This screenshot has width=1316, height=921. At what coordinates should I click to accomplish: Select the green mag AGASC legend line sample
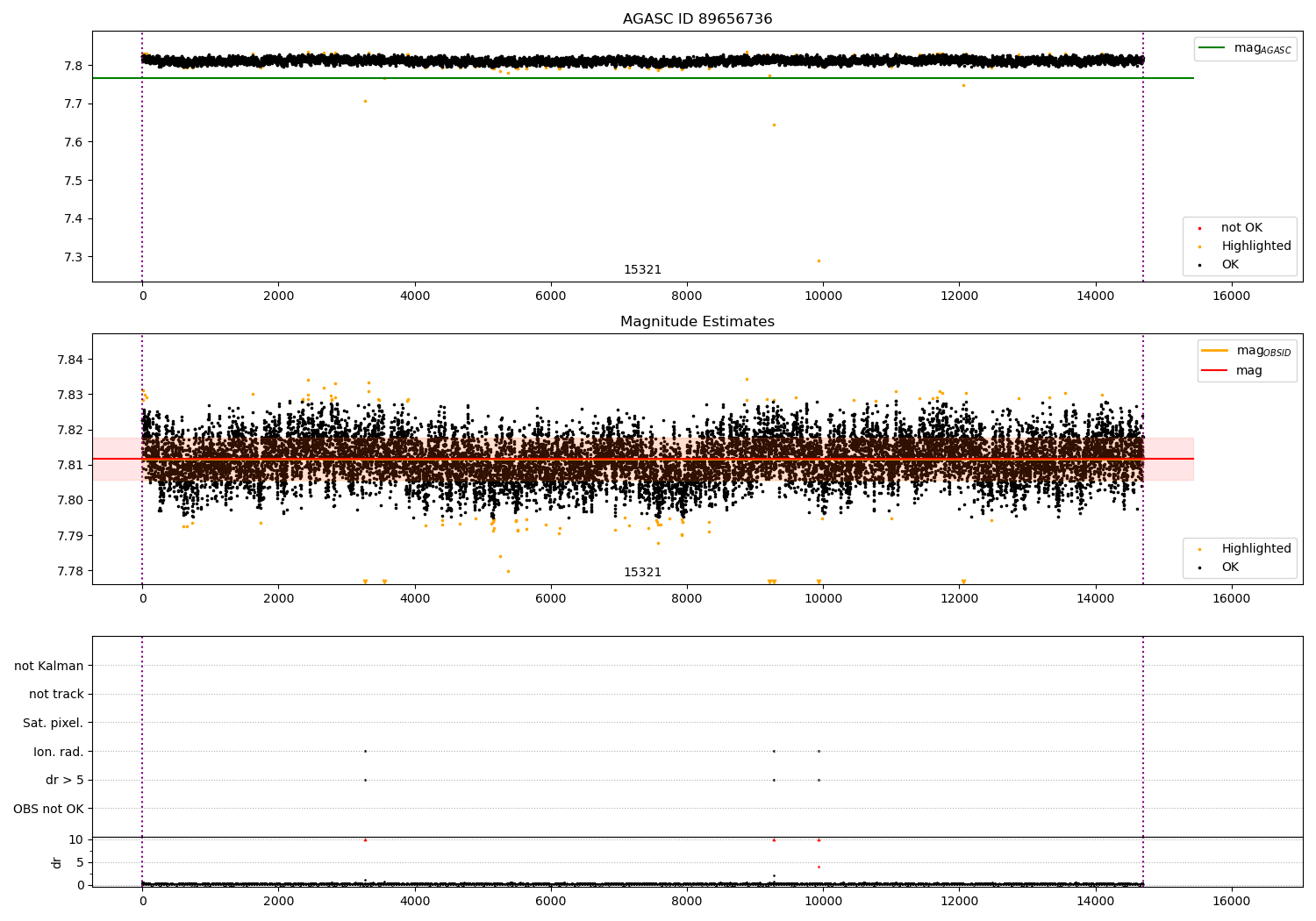1212,48
